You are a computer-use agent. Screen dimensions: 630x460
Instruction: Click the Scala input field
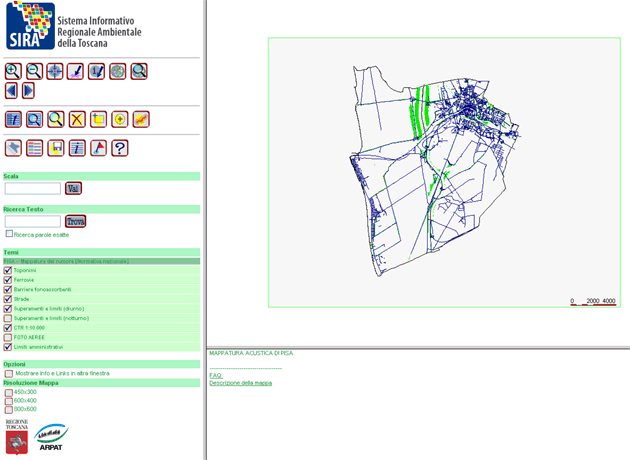[x=32, y=188]
